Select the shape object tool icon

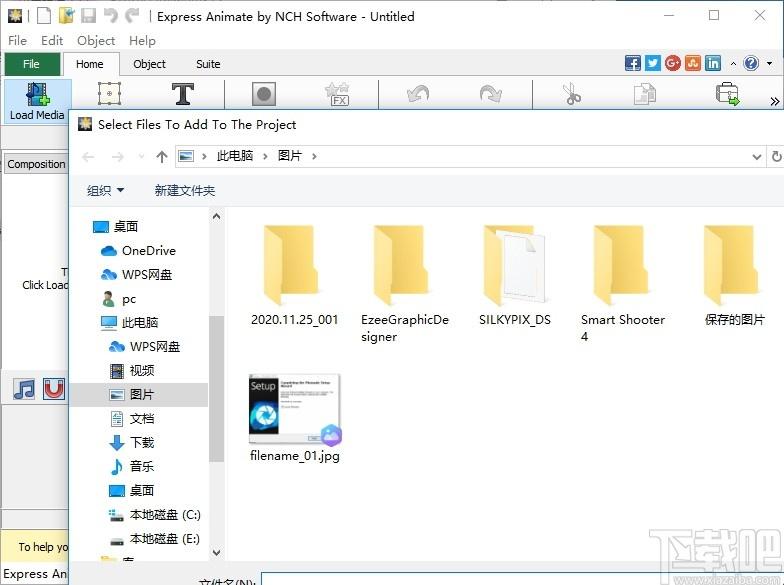click(x=110, y=94)
